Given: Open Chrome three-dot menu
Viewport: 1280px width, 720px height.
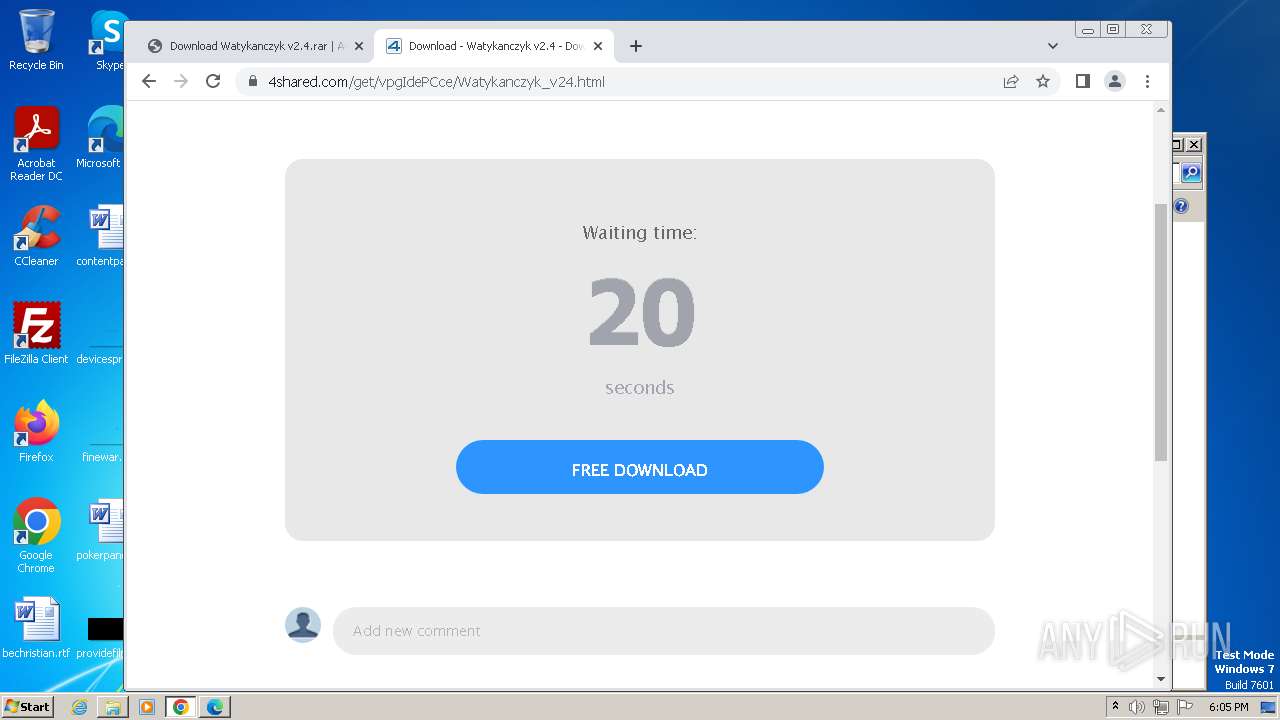Looking at the screenshot, I should pos(1147,81).
